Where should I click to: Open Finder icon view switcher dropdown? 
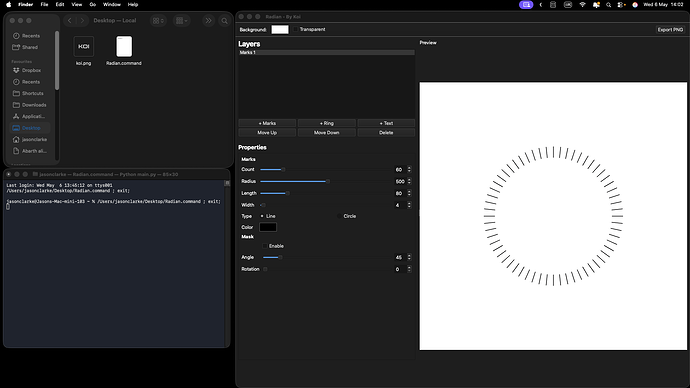tap(158, 21)
